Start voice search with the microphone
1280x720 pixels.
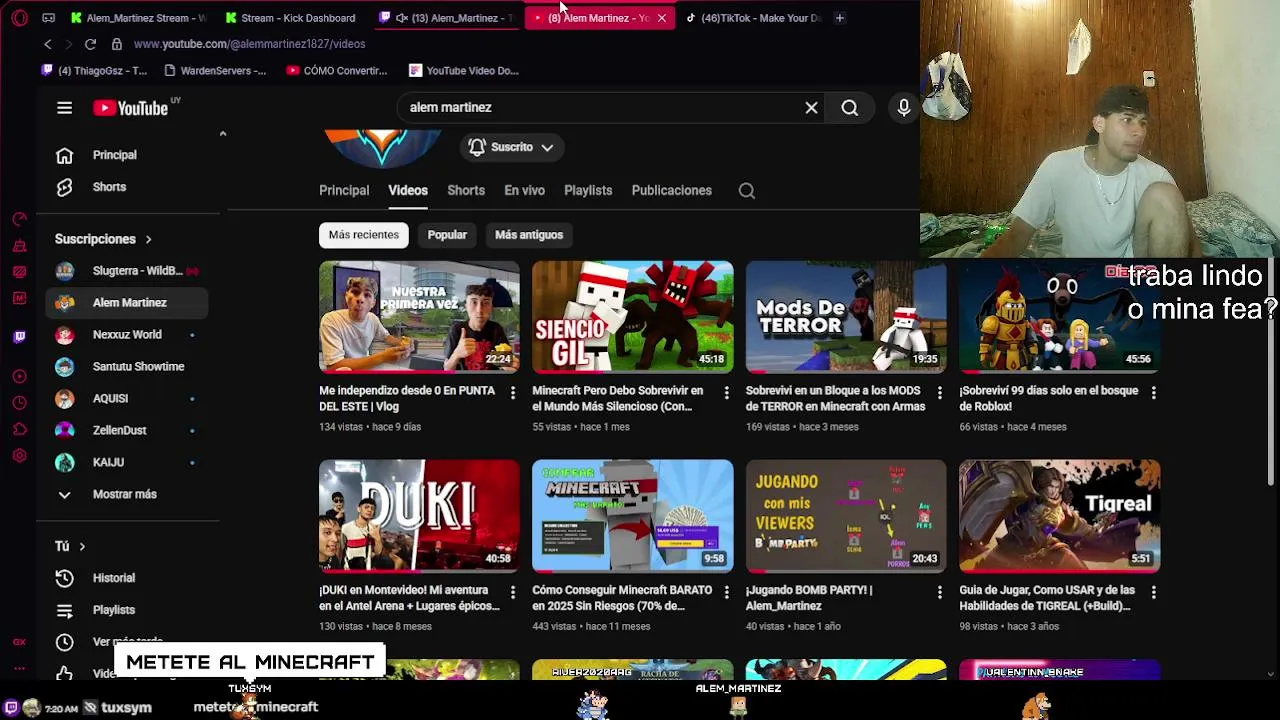tap(903, 108)
